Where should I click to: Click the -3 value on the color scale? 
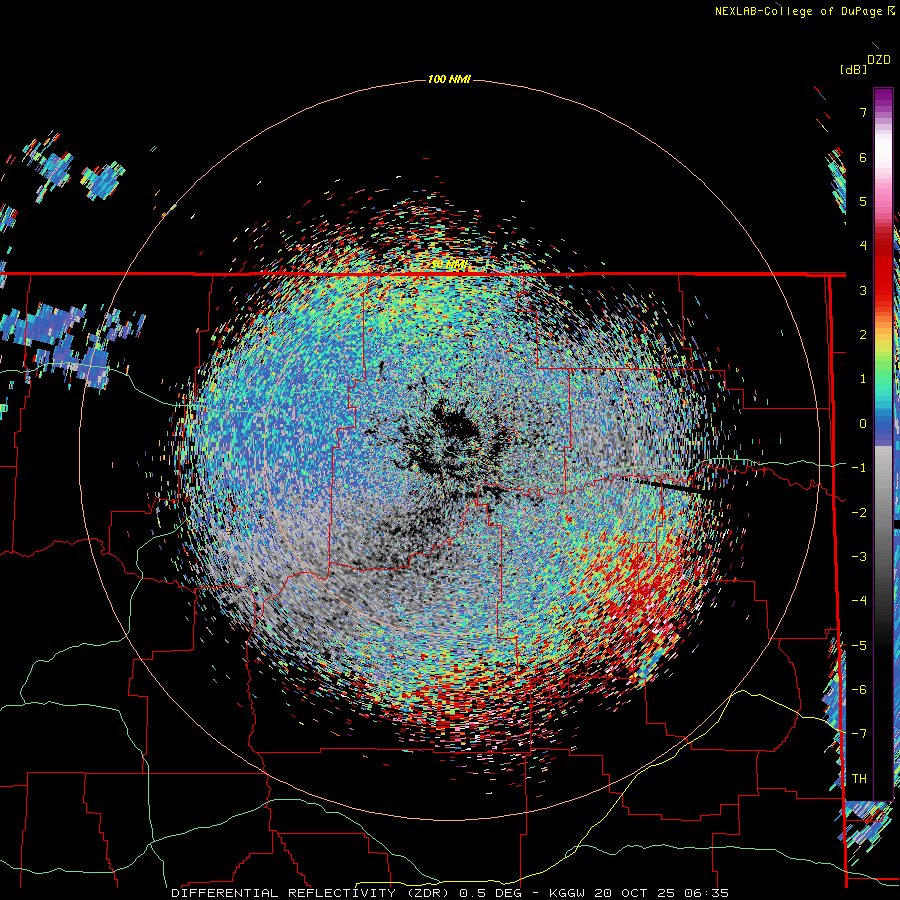(859, 557)
